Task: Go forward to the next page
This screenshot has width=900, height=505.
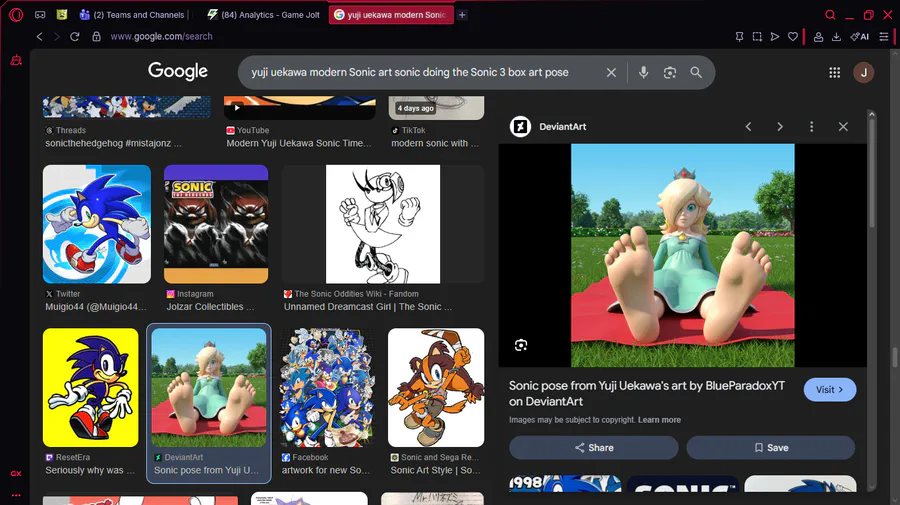Action: pyautogui.click(x=57, y=37)
